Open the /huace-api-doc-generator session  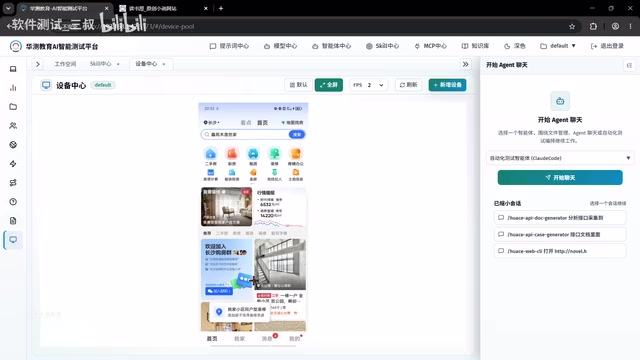(x=560, y=218)
